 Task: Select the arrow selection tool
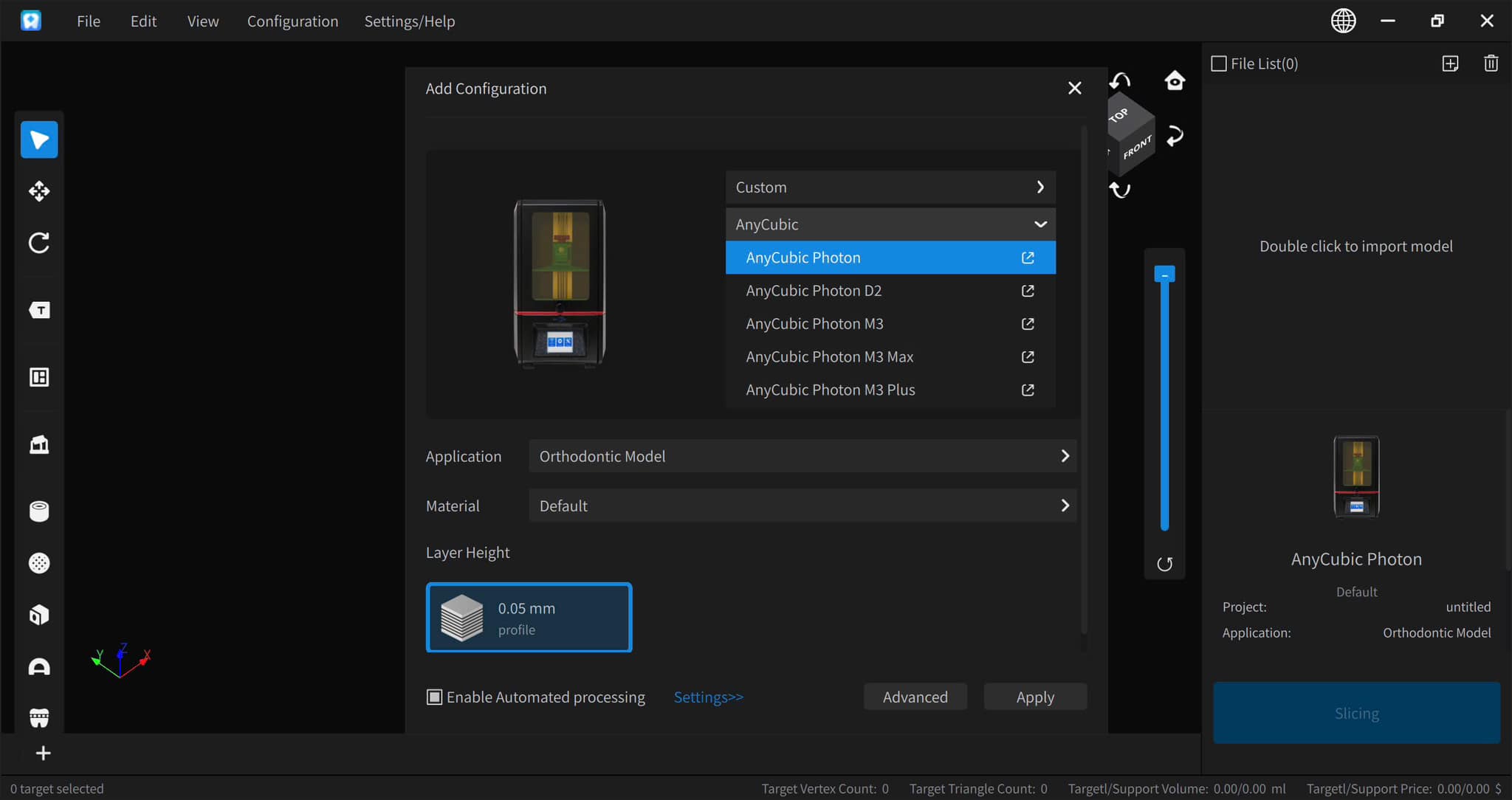pyautogui.click(x=39, y=139)
